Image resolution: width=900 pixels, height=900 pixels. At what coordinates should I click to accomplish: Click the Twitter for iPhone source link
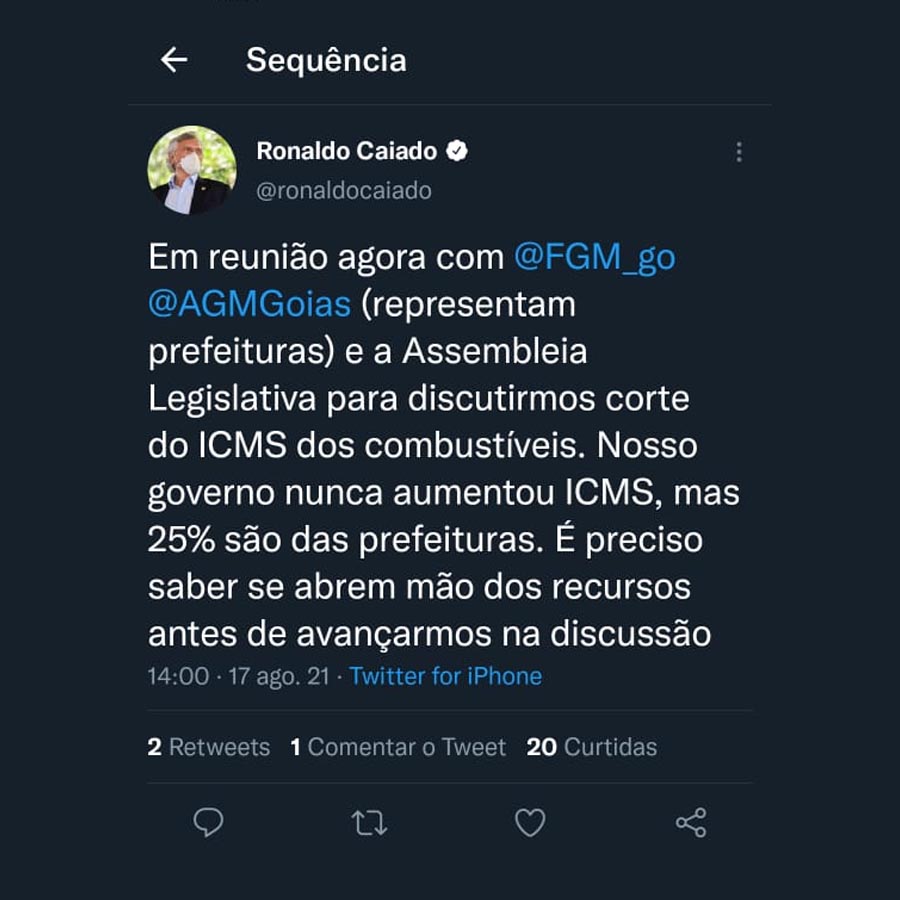coord(446,676)
